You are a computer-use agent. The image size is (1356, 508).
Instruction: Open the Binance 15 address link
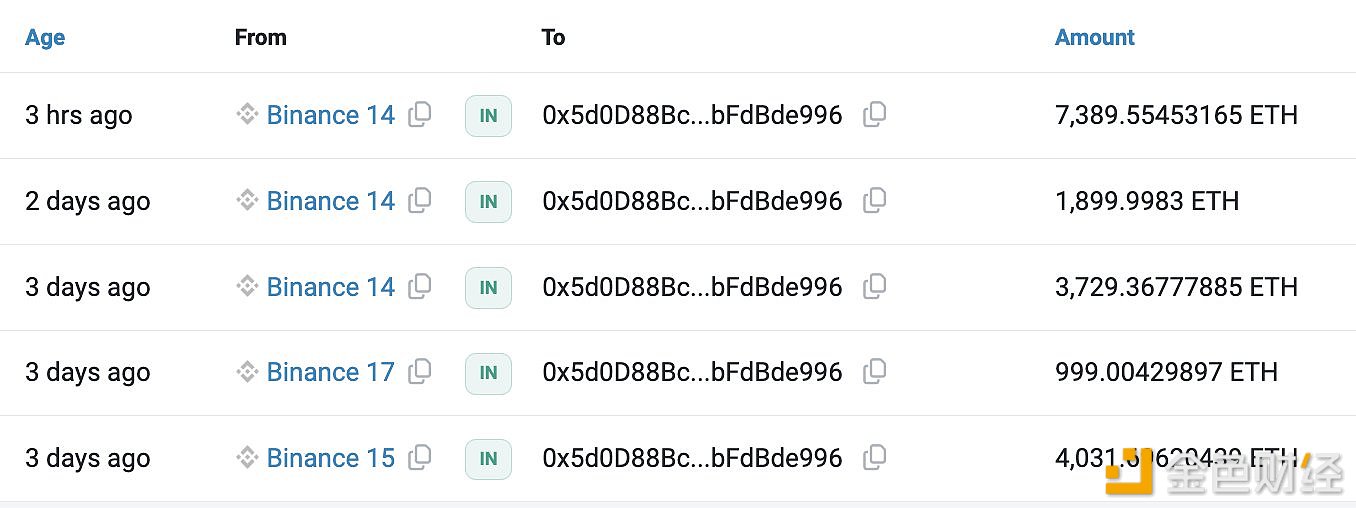coord(331,458)
